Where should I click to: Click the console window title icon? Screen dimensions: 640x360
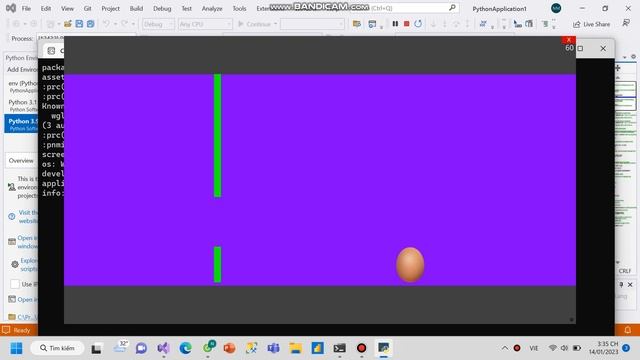[x=51, y=51]
